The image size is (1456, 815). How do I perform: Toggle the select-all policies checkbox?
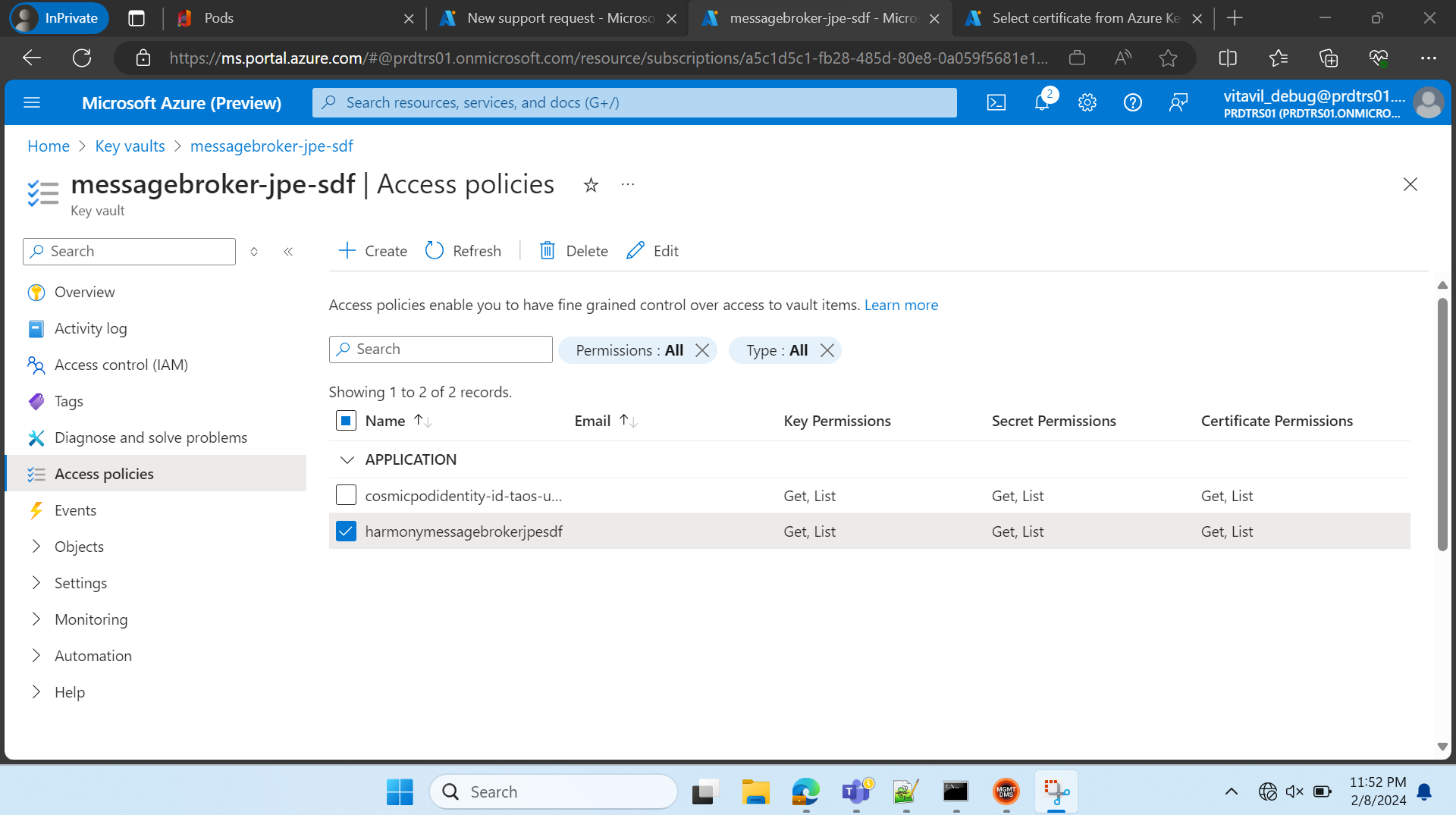[x=346, y=421]
